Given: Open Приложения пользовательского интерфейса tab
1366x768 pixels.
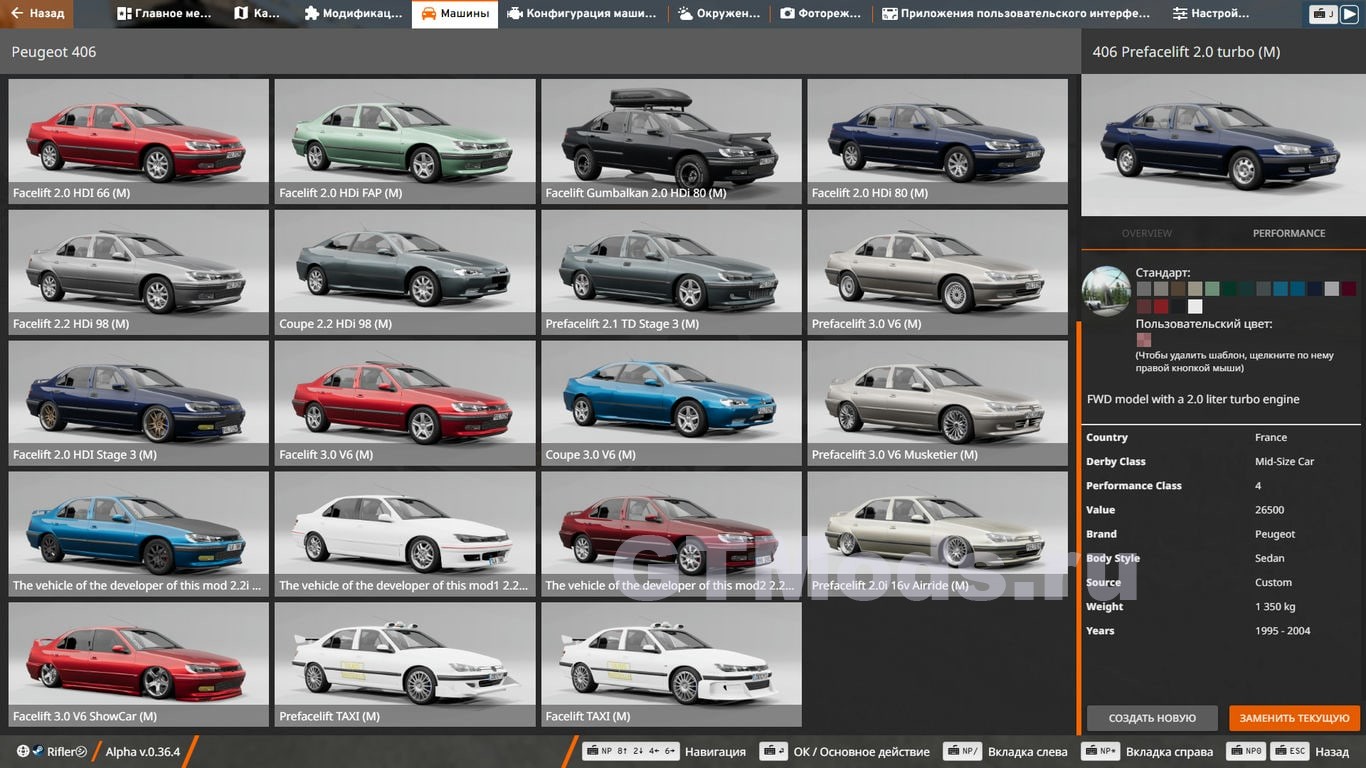Looking at the screenshot, I should (x=1016, y=14).
